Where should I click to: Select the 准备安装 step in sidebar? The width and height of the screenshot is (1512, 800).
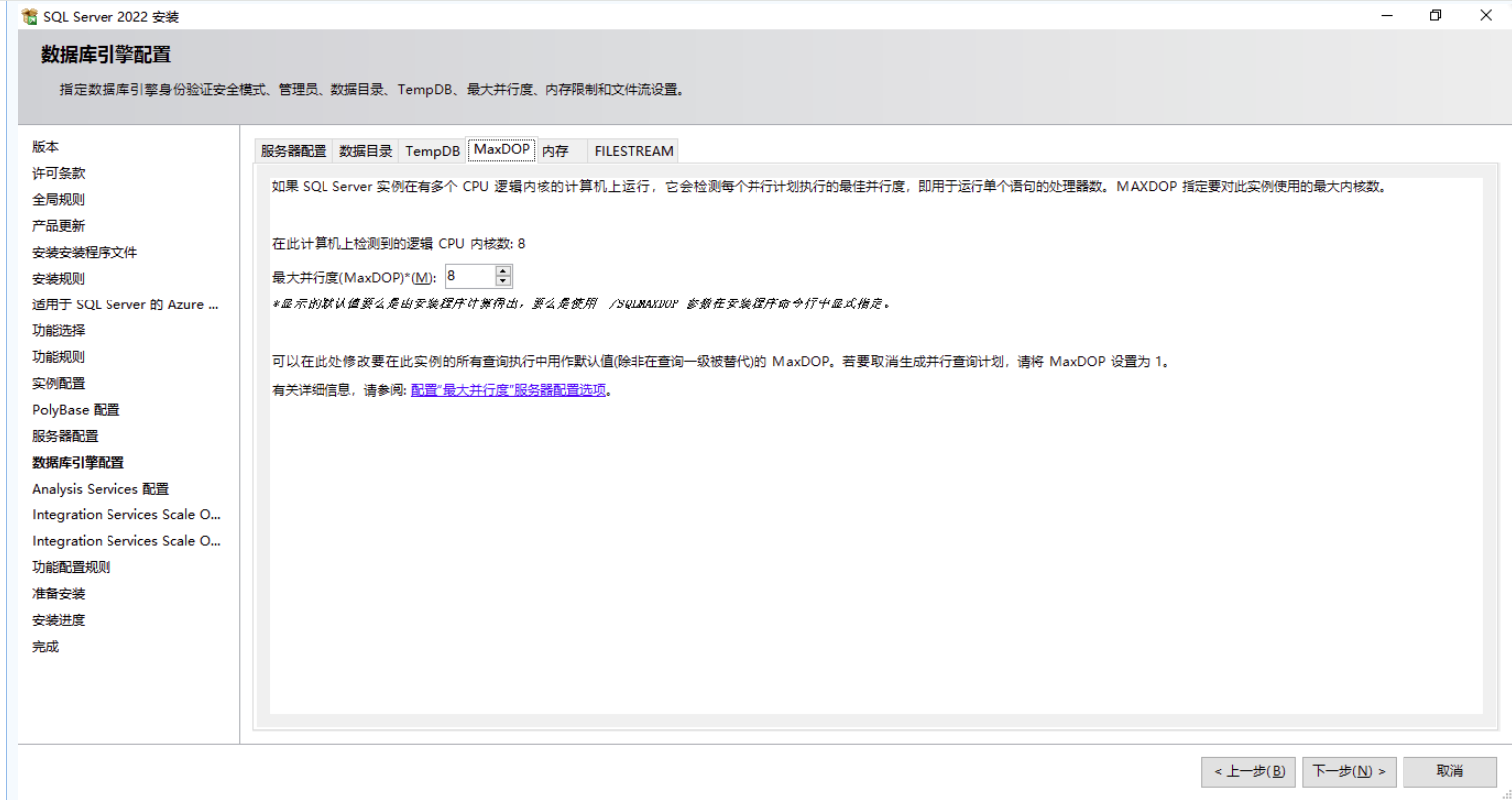point(59,594)
